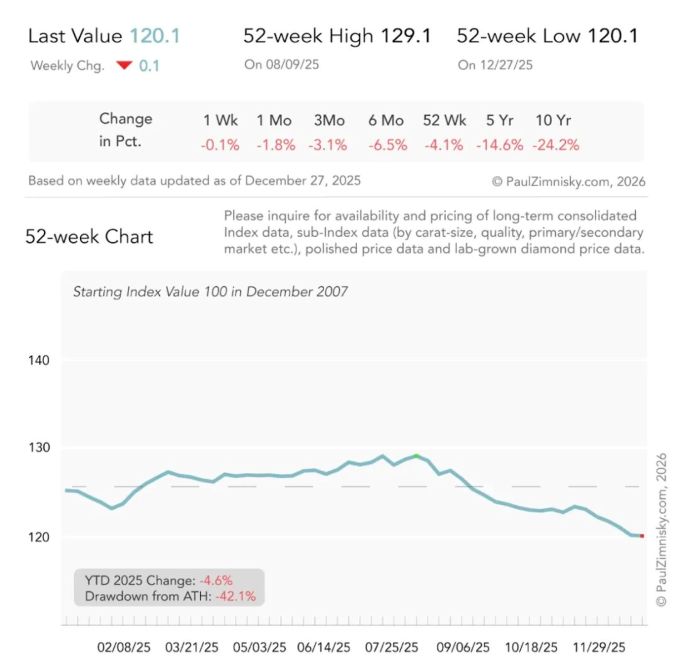This screenshot has width=680, height=672.
Task: Click the red down-triangle weekly change icon
Action: click(x=124, y=66)
